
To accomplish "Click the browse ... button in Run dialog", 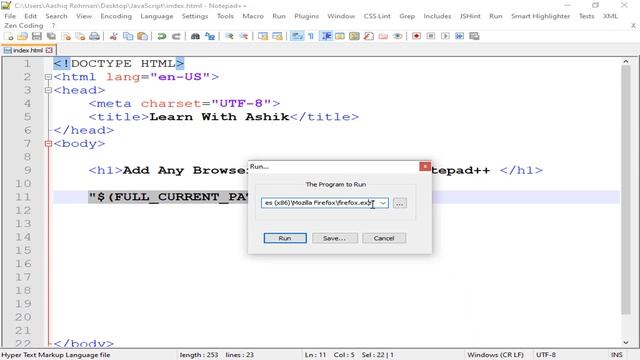I will 400,203.
